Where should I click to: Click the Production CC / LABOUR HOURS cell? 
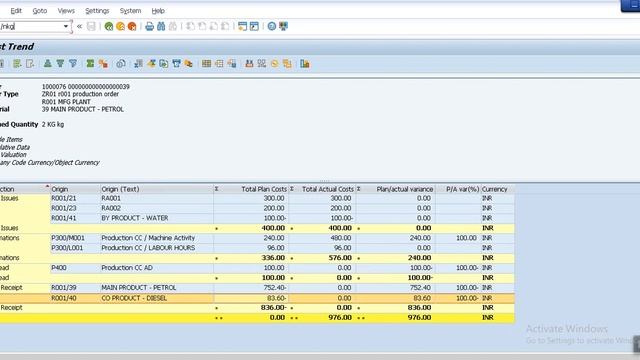[x=157, y=248]
